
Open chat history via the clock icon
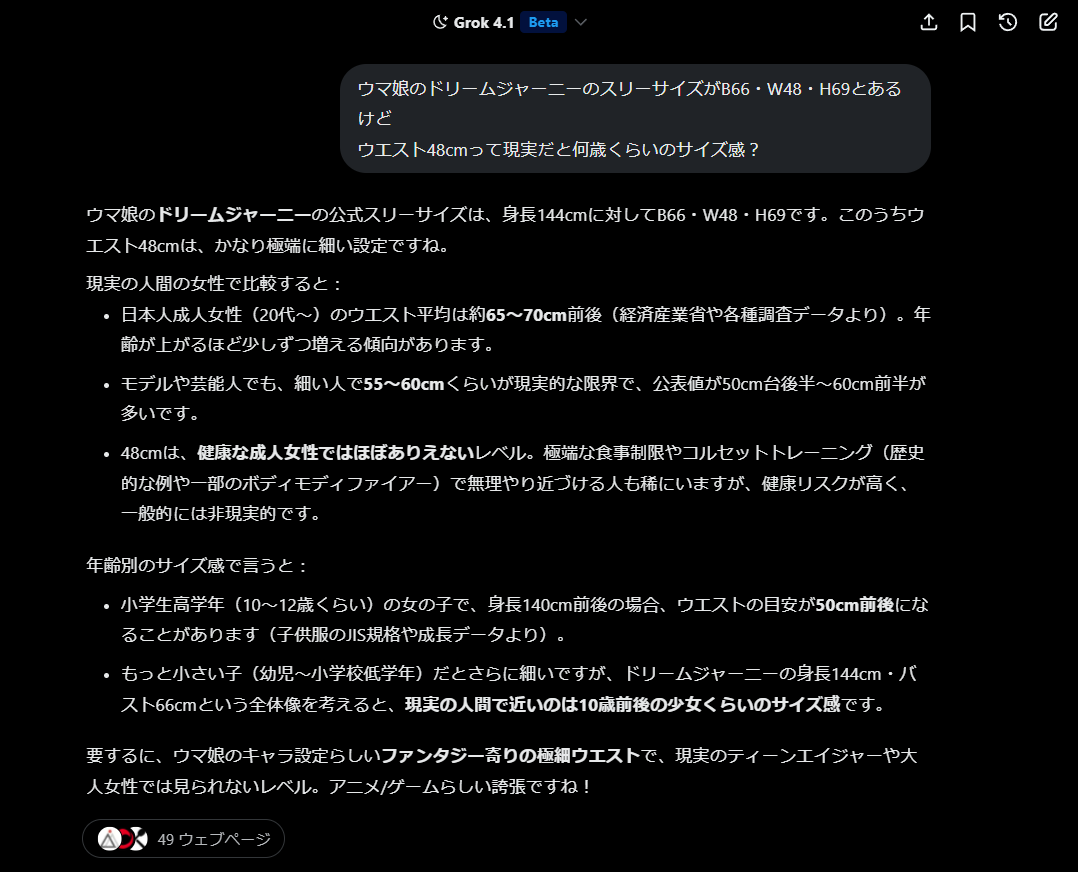[x=1008, y=22]
